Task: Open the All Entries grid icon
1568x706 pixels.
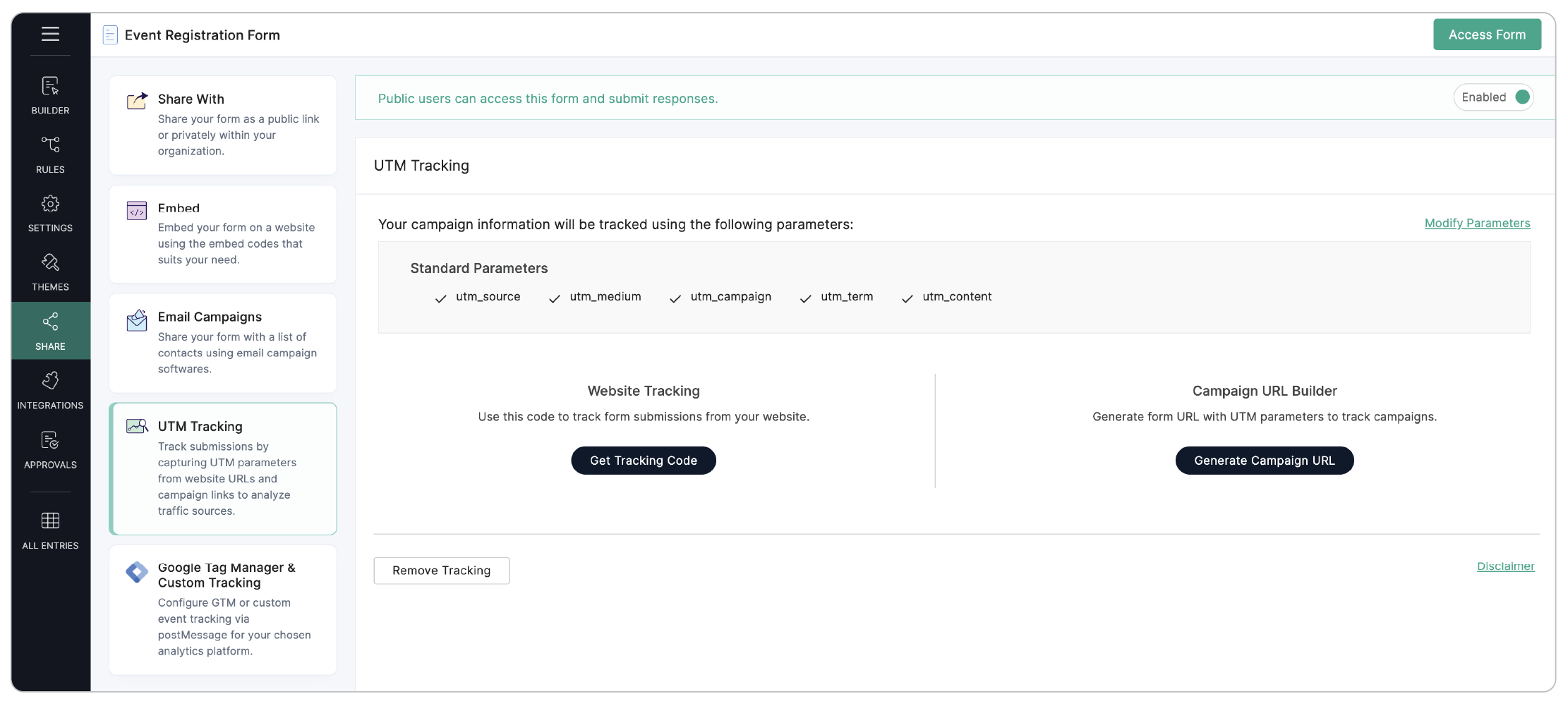Action: coord(50,521)
